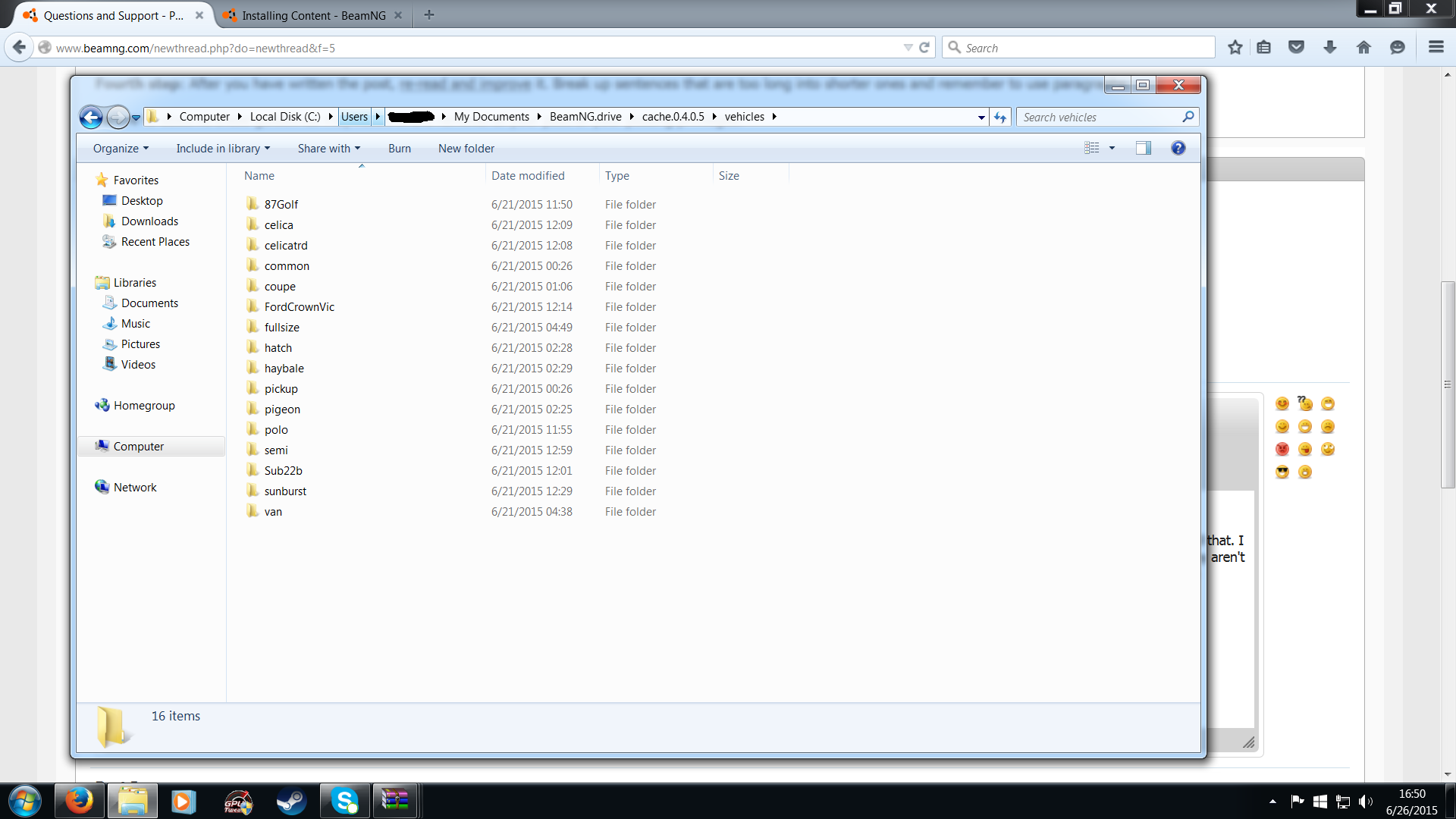The height and width of the screenshot is (819, 1456).
Task: Switch to Questions and Support tab
Action: [114, 15]
